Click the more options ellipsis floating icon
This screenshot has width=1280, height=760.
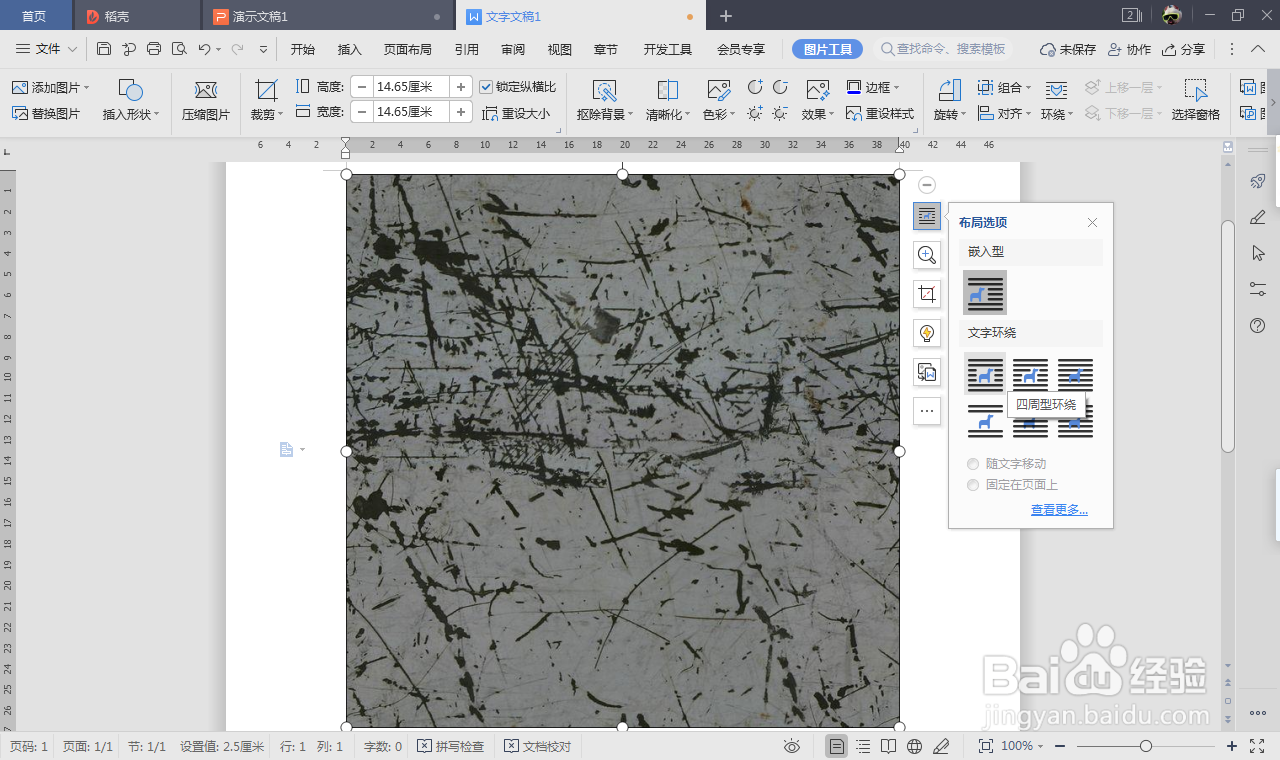(x=927, y=411)
